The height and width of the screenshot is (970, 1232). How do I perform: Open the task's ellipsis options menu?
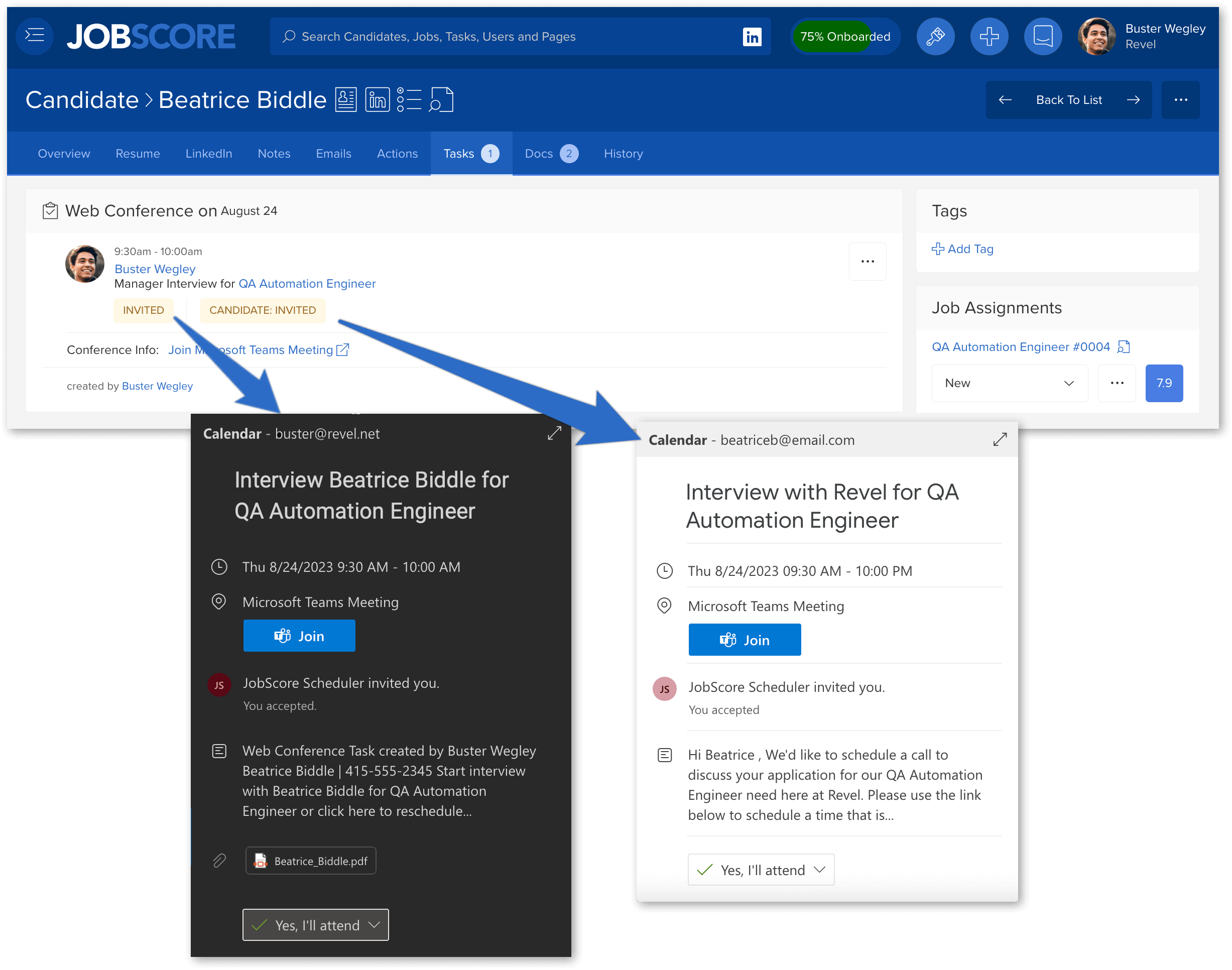click(x=868, y=261)
